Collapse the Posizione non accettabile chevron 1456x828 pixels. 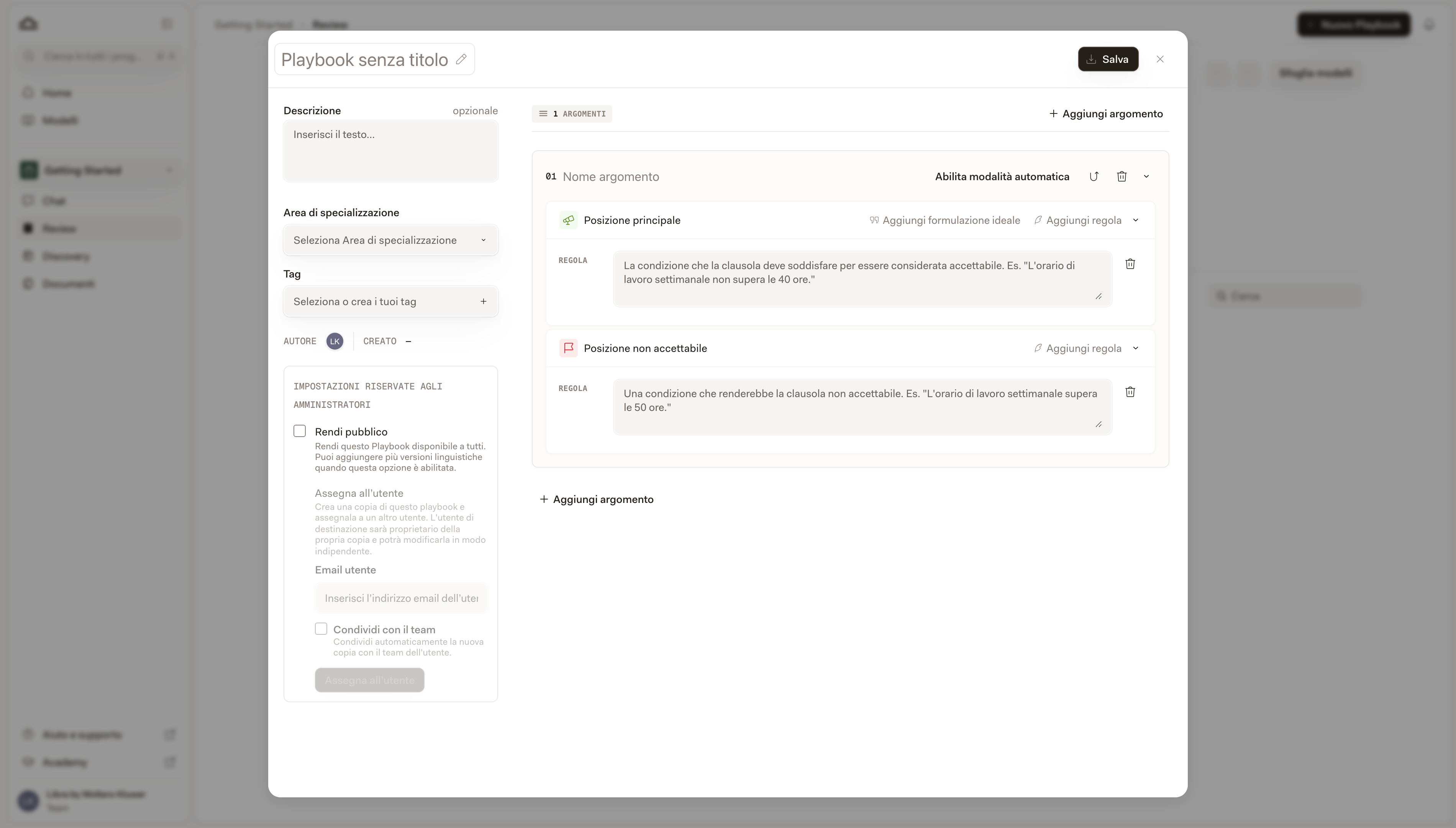pyautogui.click(x=1135, y=348)
